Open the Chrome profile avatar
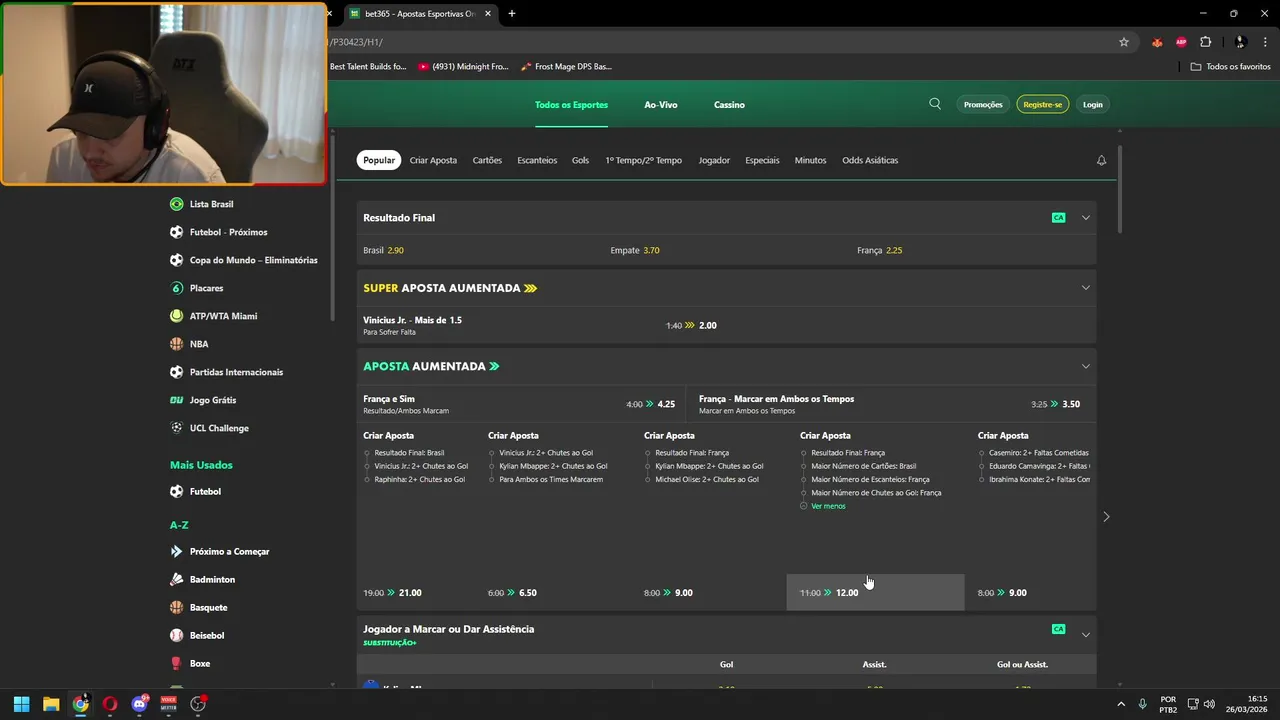 pyautogui.click(x=1240, y=42)
